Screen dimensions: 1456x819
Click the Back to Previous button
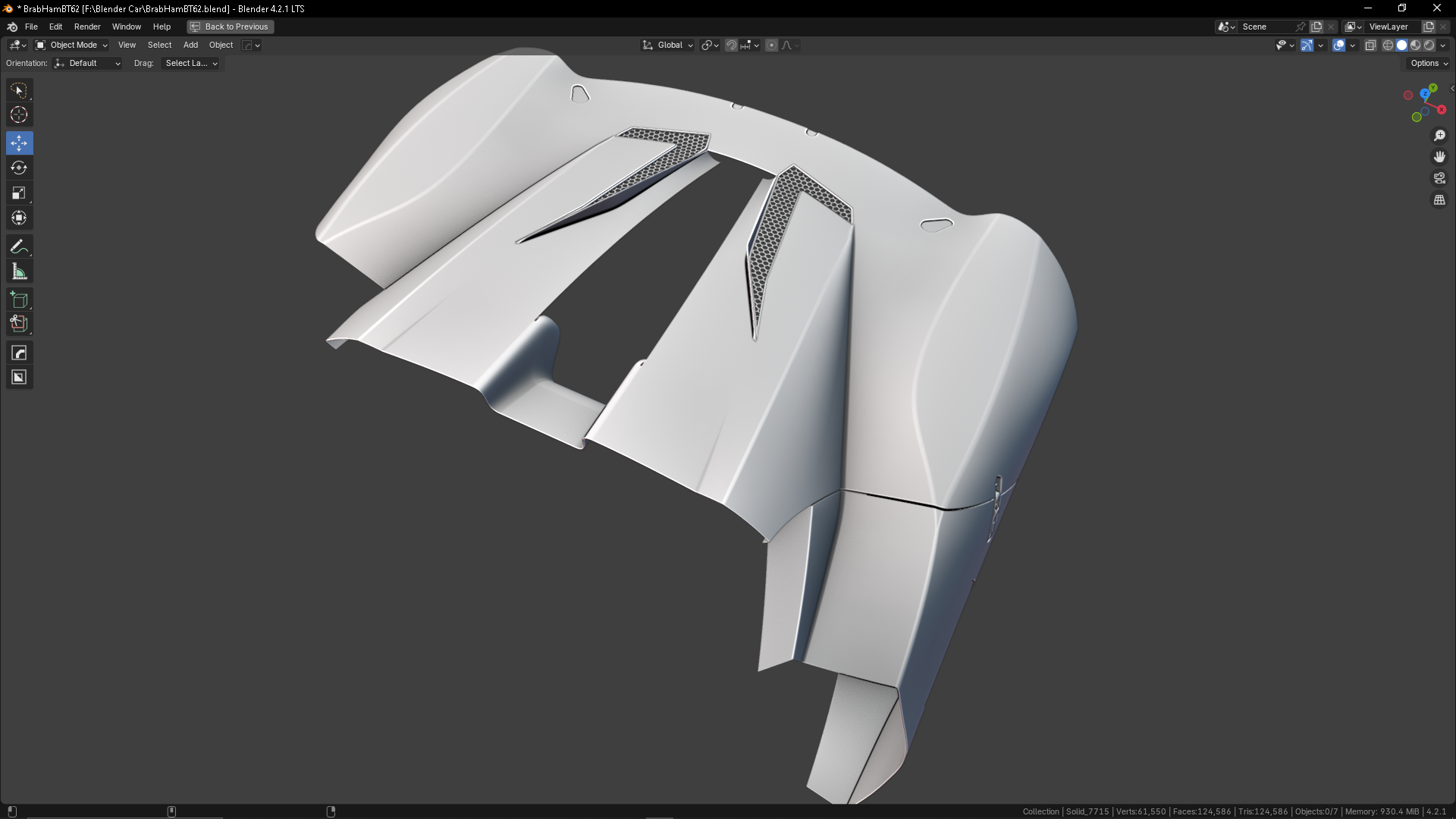pos(231,27)
